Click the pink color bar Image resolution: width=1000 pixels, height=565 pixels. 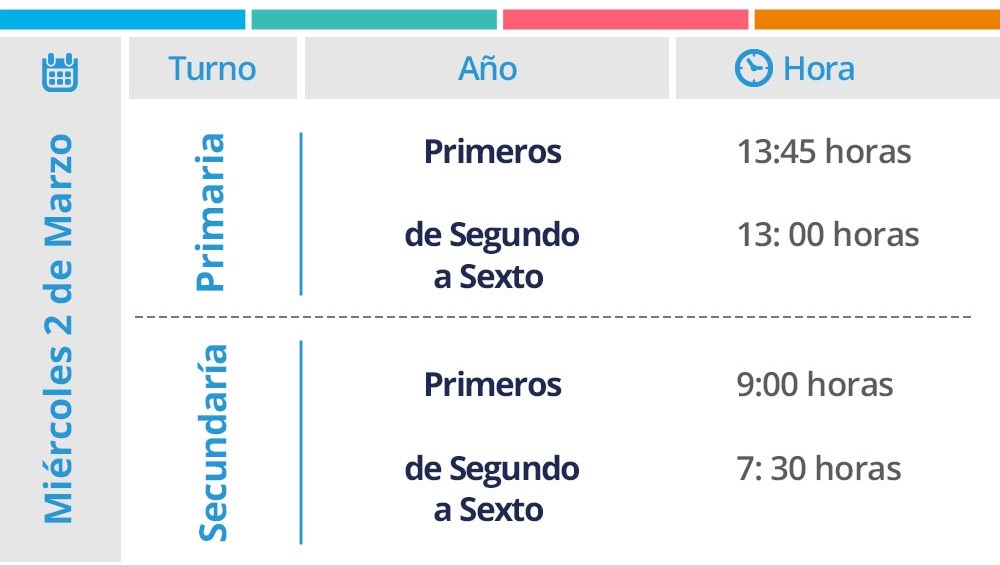pyautogui.click(x=625, y=19)
